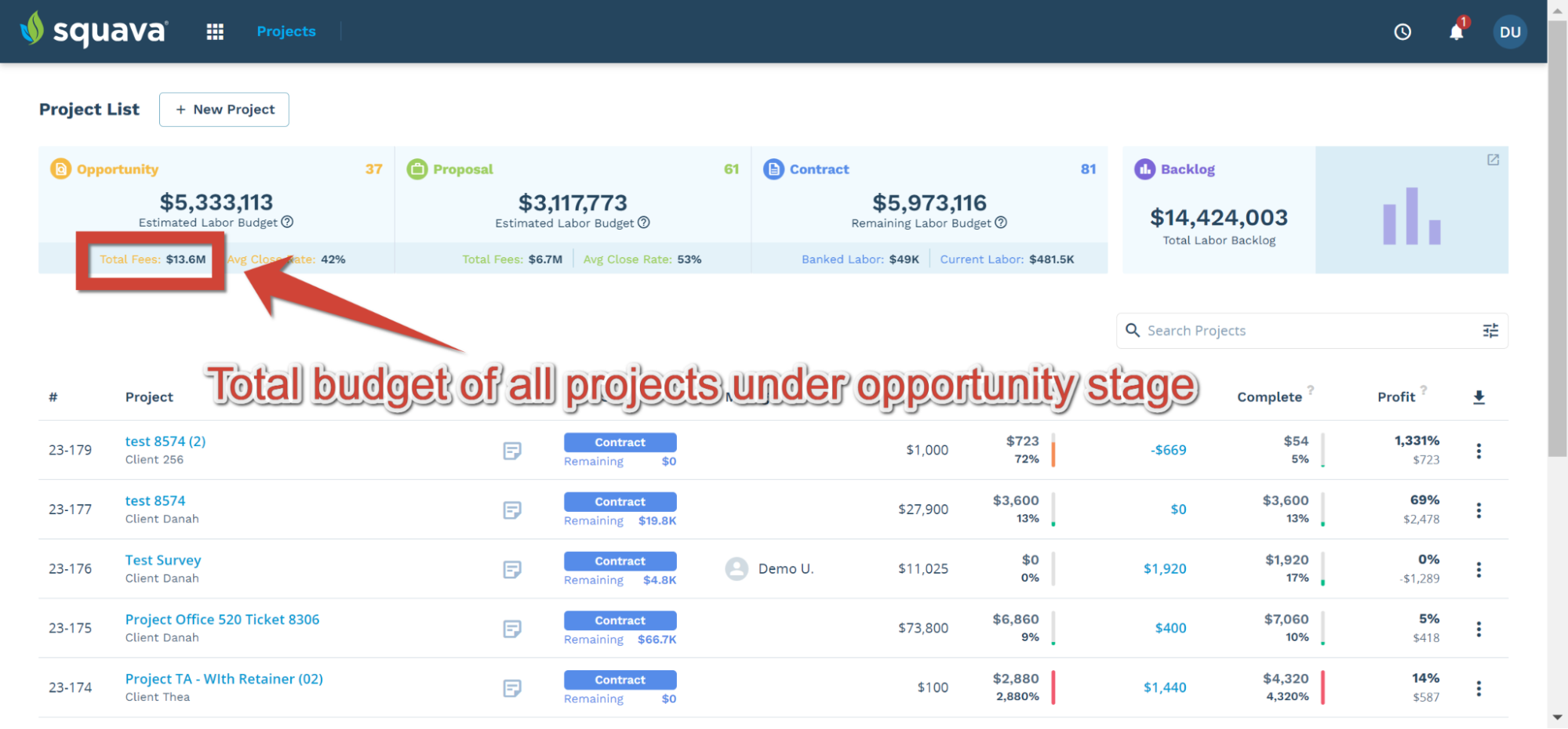1568x729 pixels.
Task: Click the Contract stage document icon
Action: point(773,169)
